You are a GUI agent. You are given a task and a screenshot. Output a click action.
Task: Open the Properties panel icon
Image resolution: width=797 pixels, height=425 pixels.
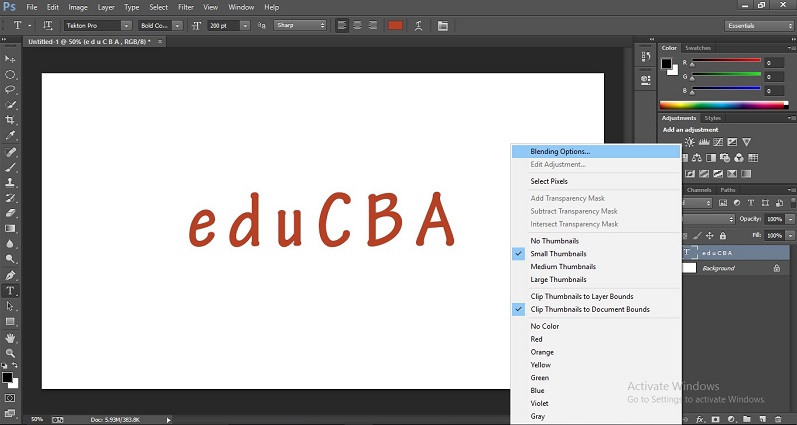click(x=646, y=79)
